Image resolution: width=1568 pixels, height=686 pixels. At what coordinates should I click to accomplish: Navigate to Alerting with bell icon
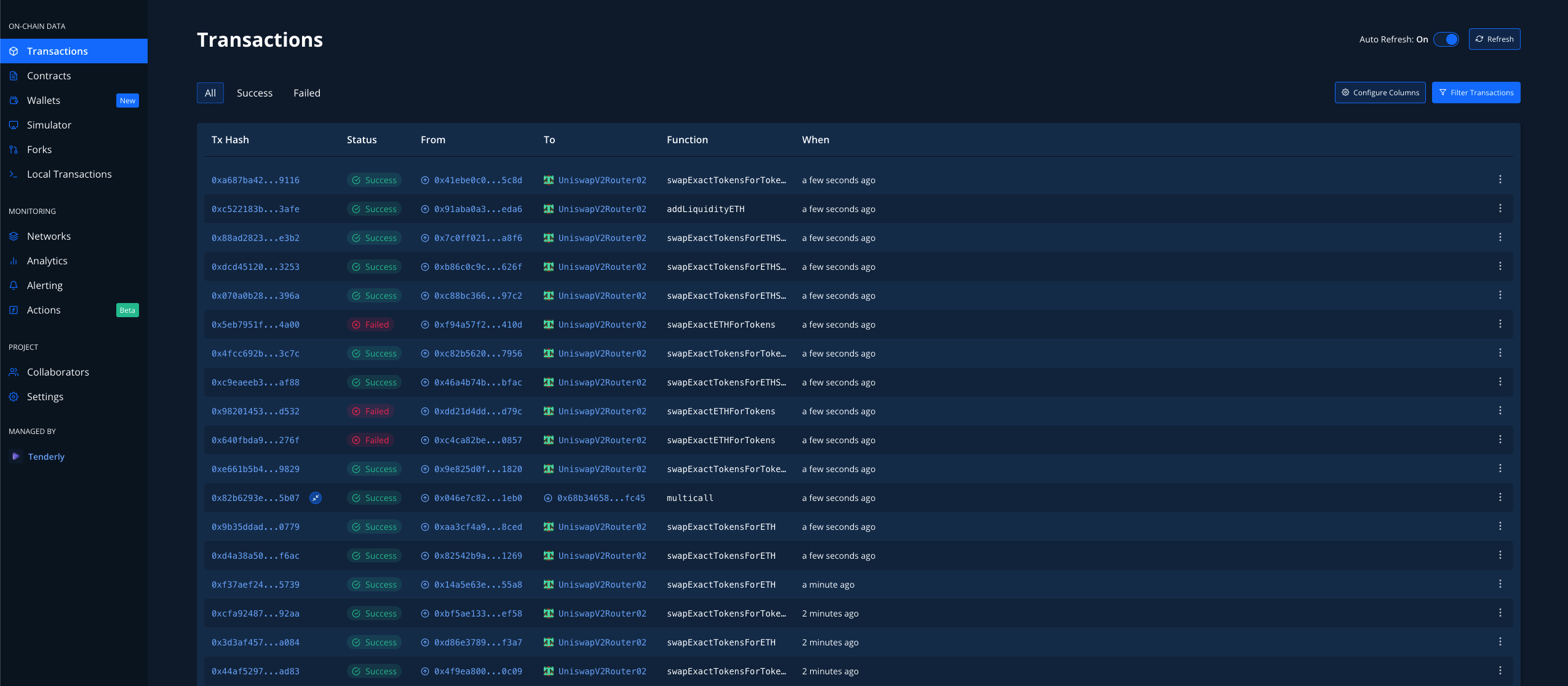[44, 285]
